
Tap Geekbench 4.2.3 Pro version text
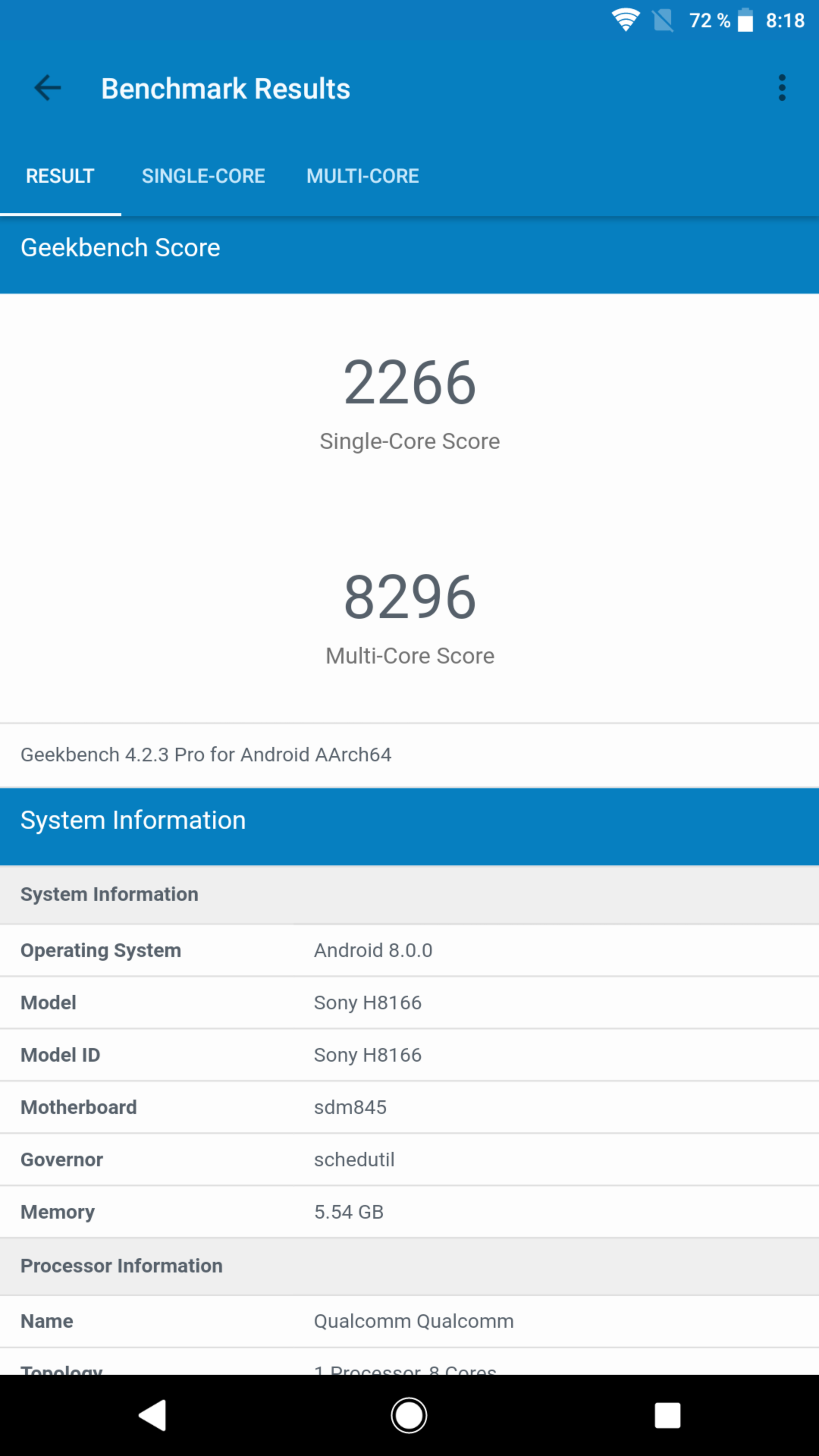(x=206, y=755)
